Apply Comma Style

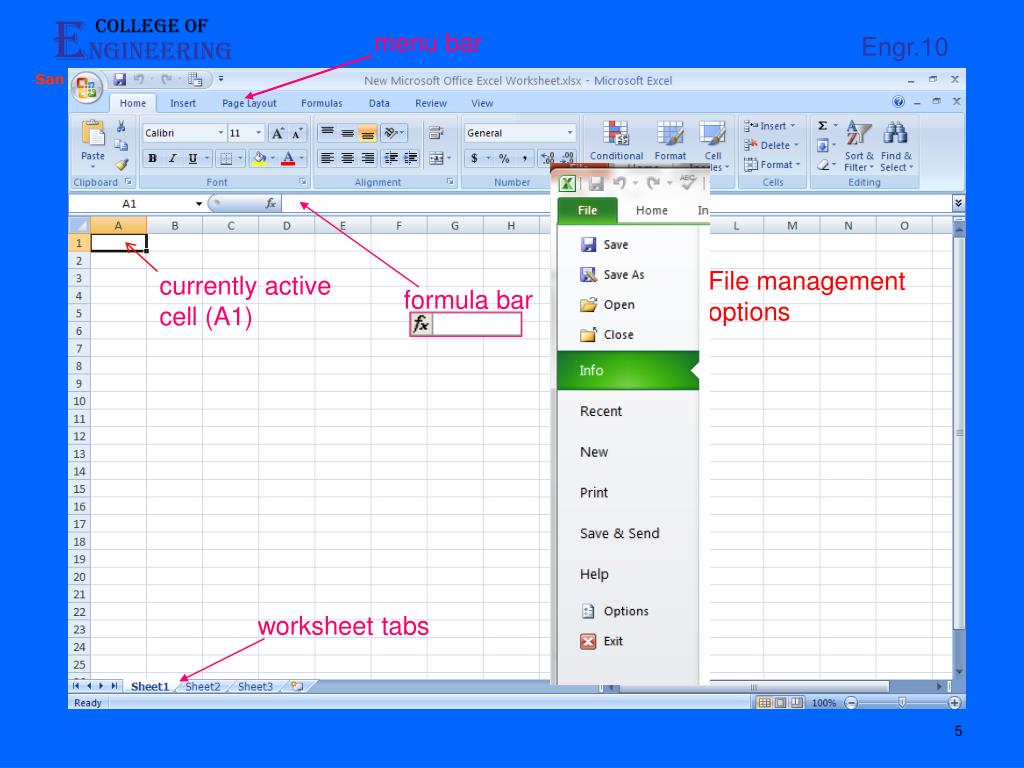pyautogui.click(x=524, y=158)
